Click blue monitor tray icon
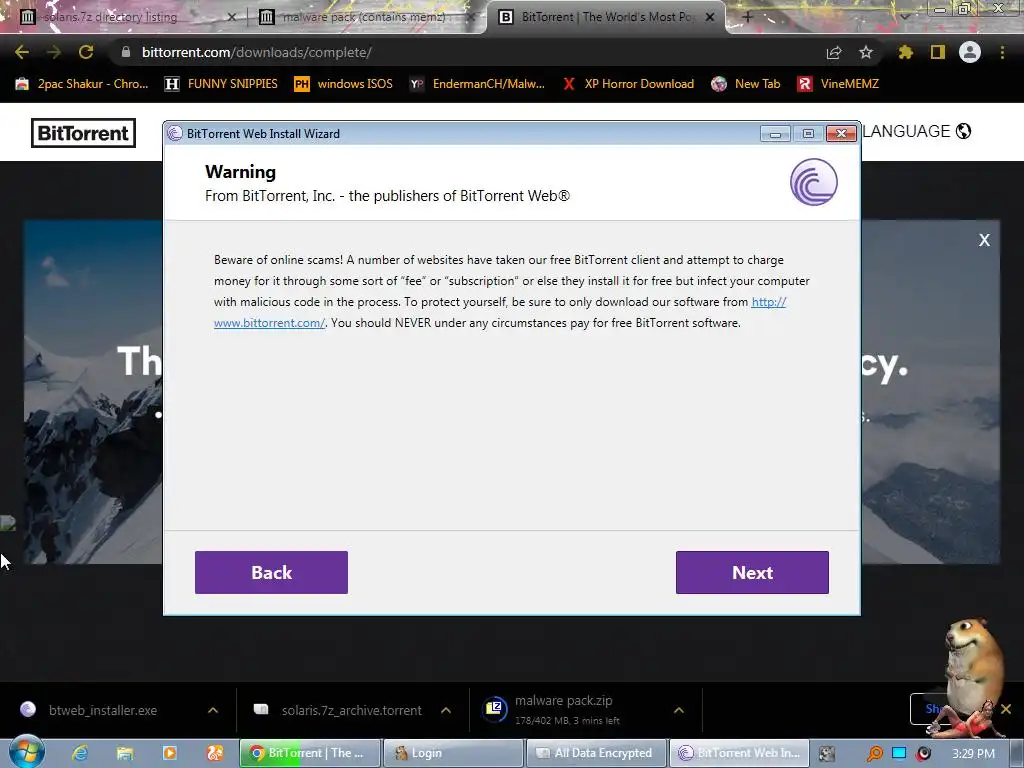 coord(899,753)
